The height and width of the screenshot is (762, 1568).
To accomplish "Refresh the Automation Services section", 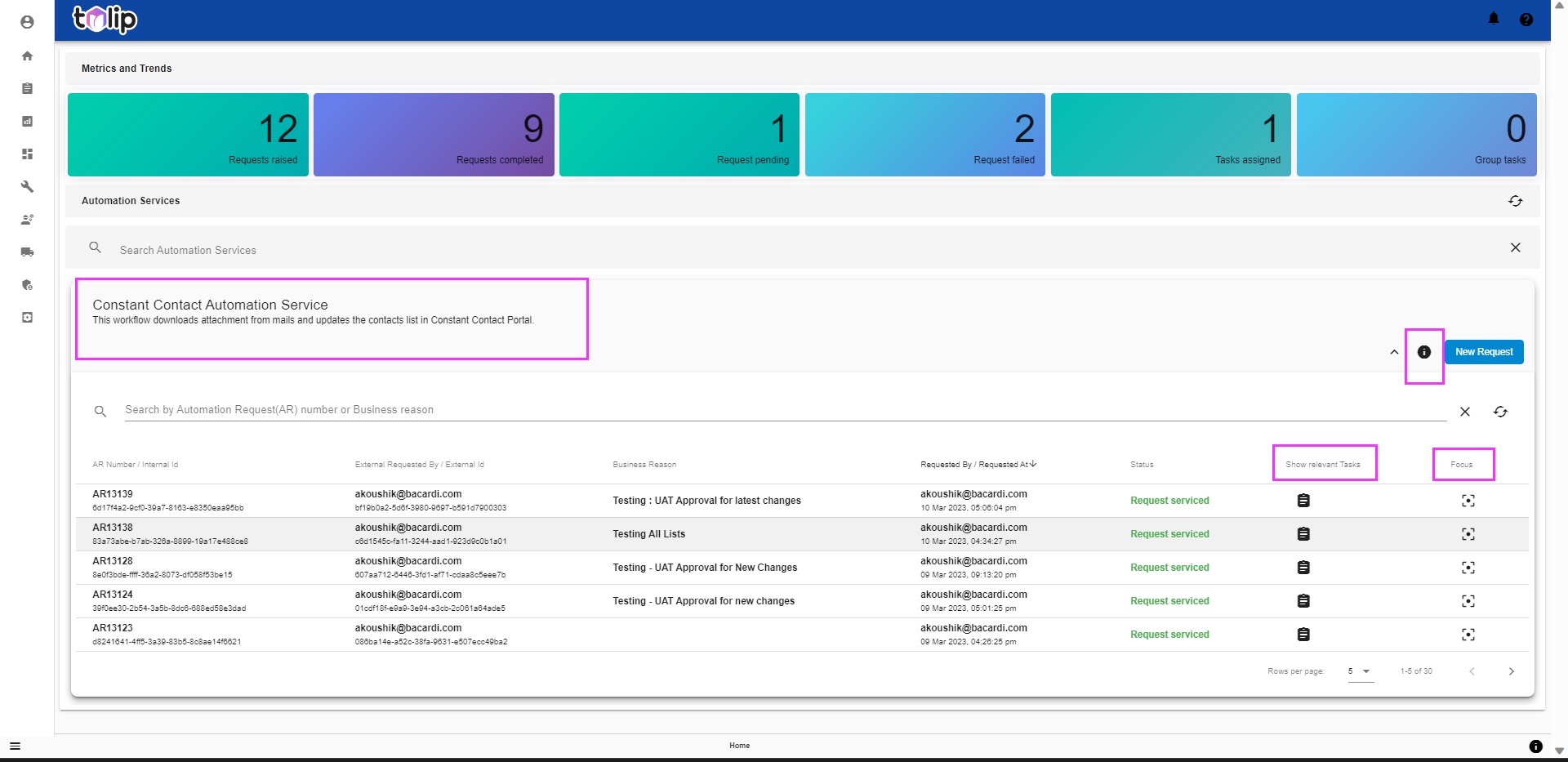I will click(x=1515, y=201).
